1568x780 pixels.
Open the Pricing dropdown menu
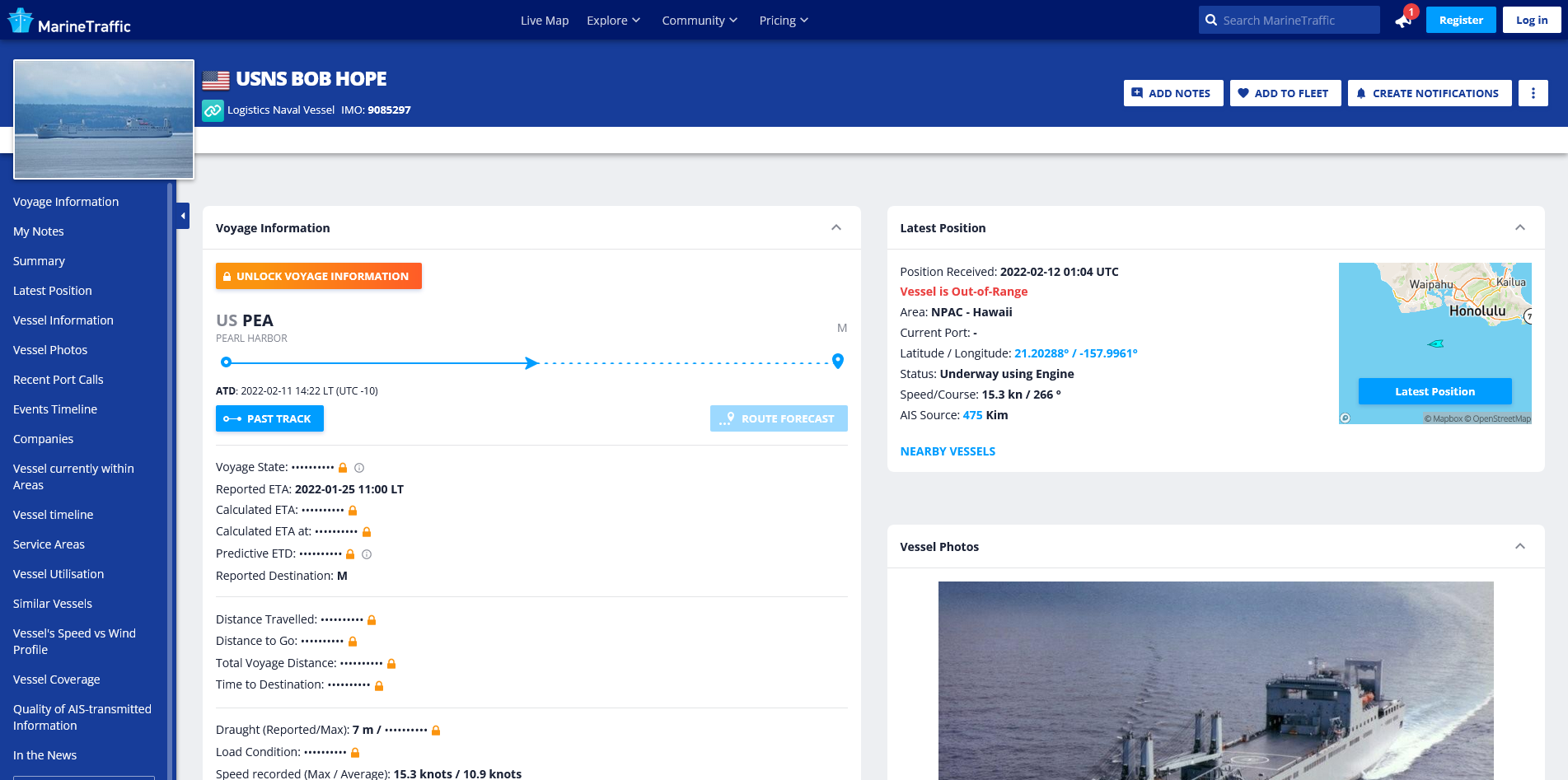(784, 21)
